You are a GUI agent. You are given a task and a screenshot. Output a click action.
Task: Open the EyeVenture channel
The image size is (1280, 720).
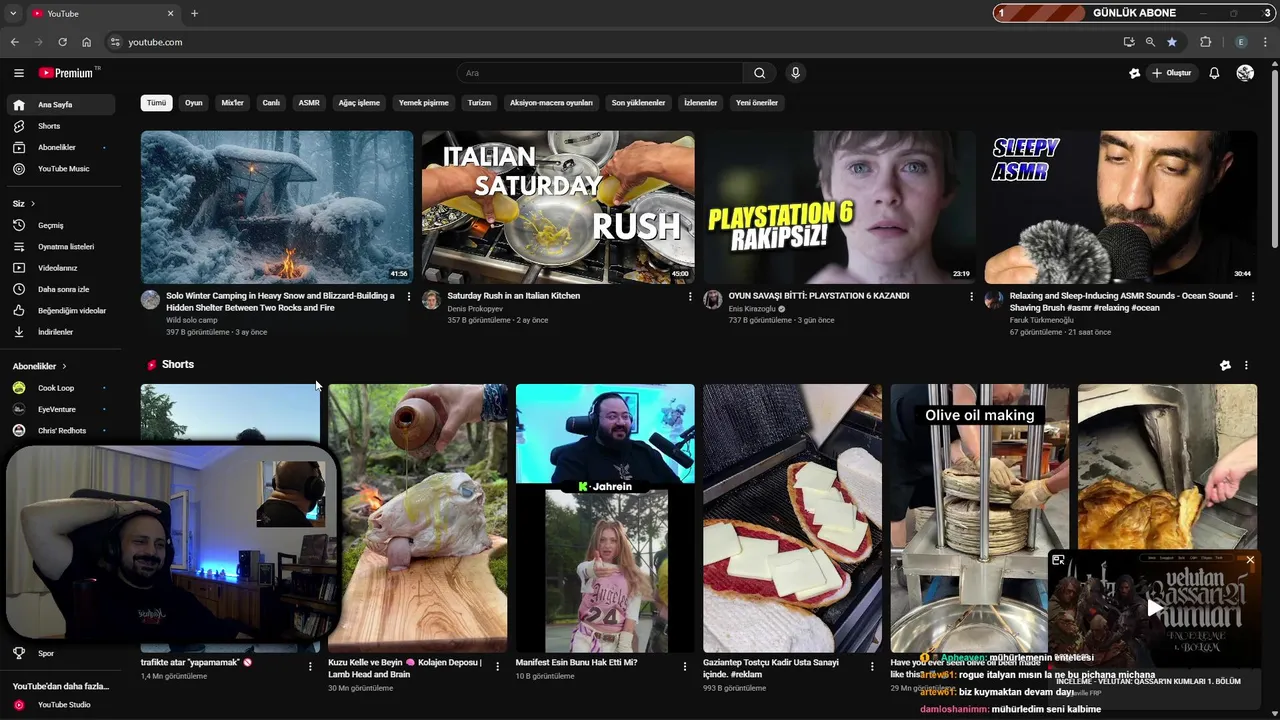pos(61,409)
